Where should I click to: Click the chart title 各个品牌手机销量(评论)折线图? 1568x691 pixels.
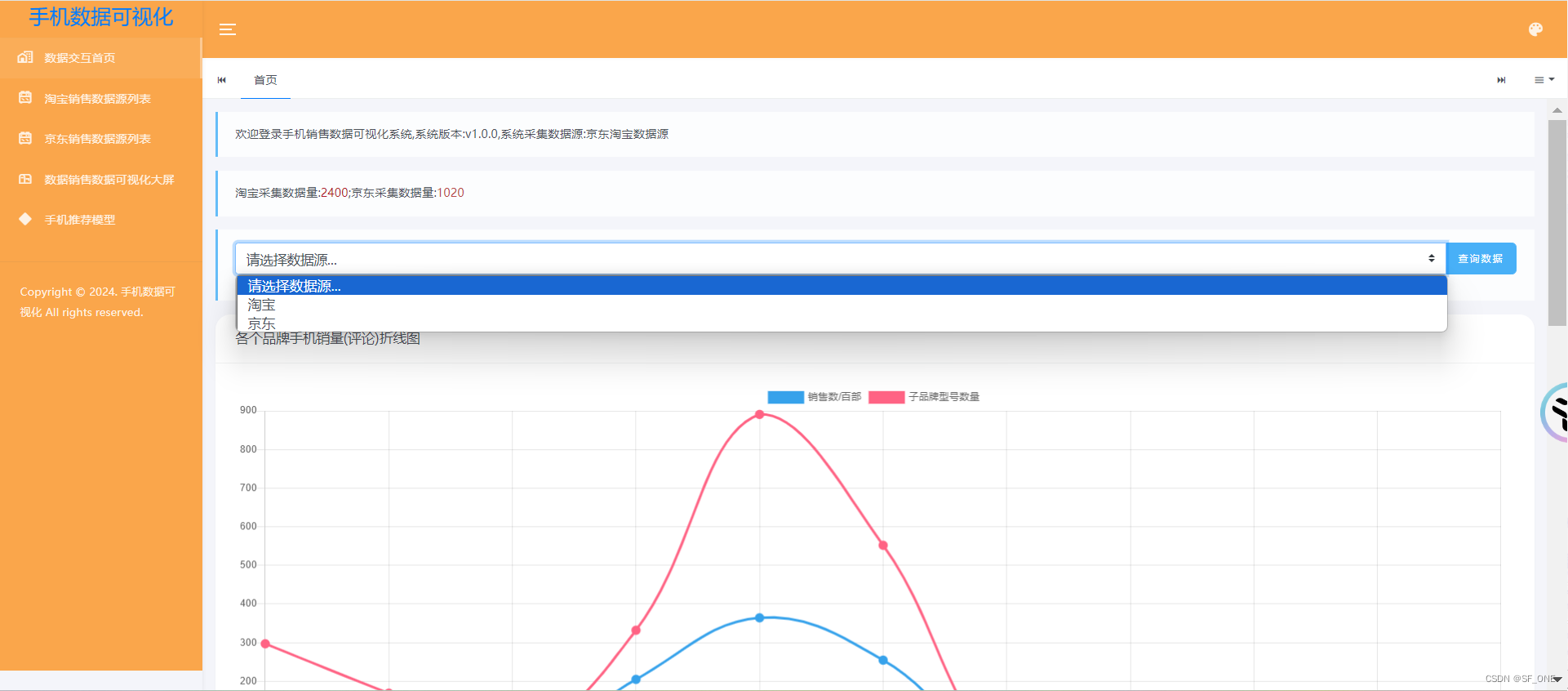point(328,338)
